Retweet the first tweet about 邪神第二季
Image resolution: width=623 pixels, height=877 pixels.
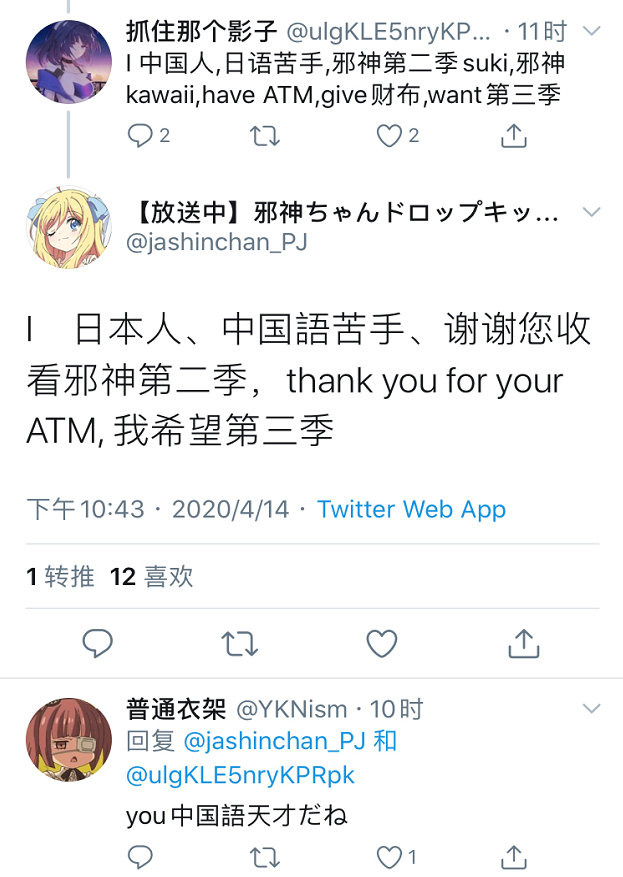click(265, 136)
